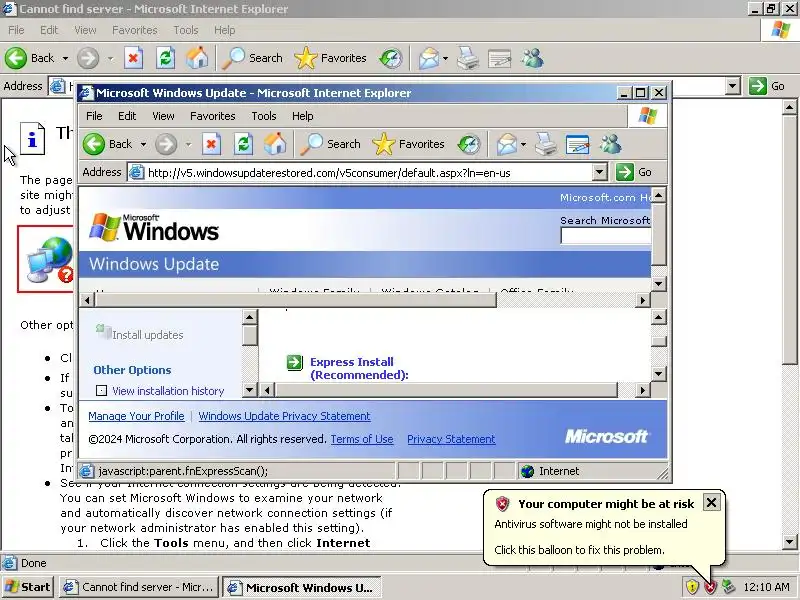Open History icon in Windows Update window
This screenshot has width=800, height=600.
pos(468,144)
